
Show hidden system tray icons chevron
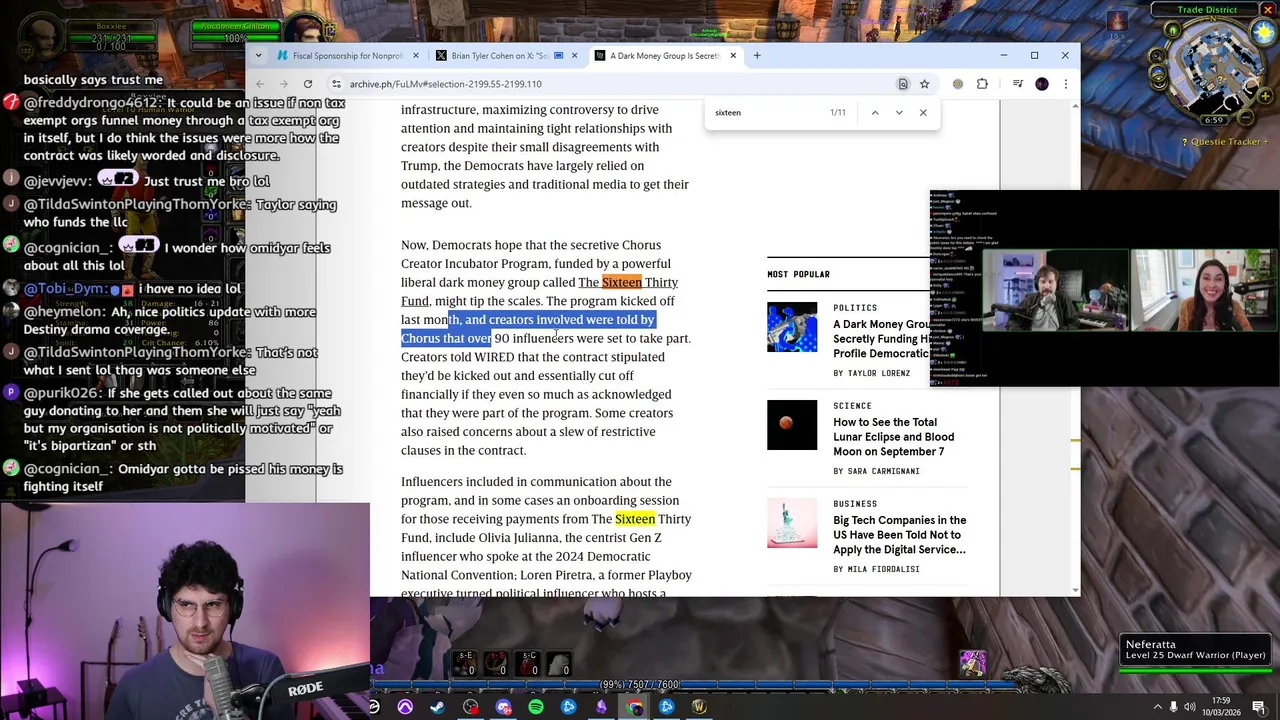[1158, 707]
